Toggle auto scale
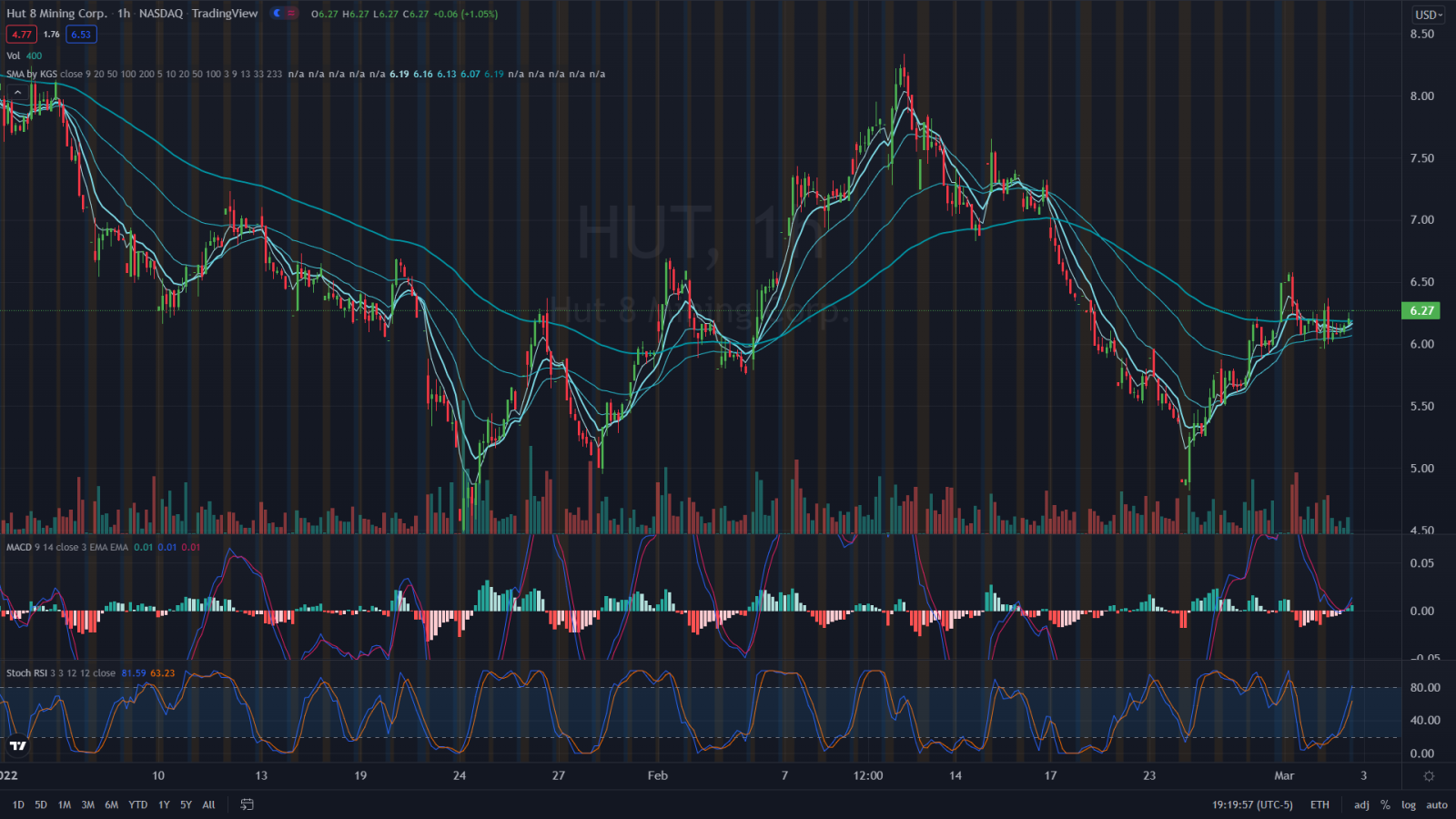The width and height of the screenshot is (1456, 819). [1437, 804]
